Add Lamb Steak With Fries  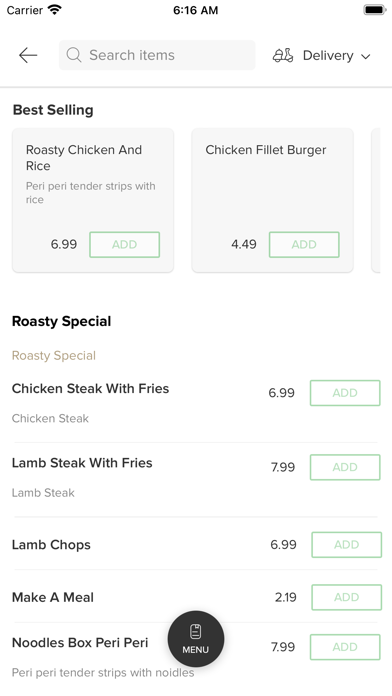[x=345, y=467]
